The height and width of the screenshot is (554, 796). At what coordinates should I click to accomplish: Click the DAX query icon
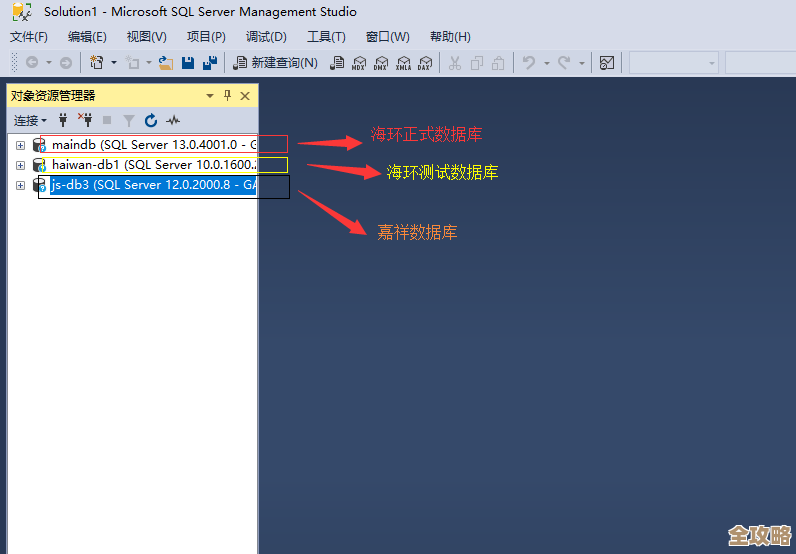(x=425, y=63)
